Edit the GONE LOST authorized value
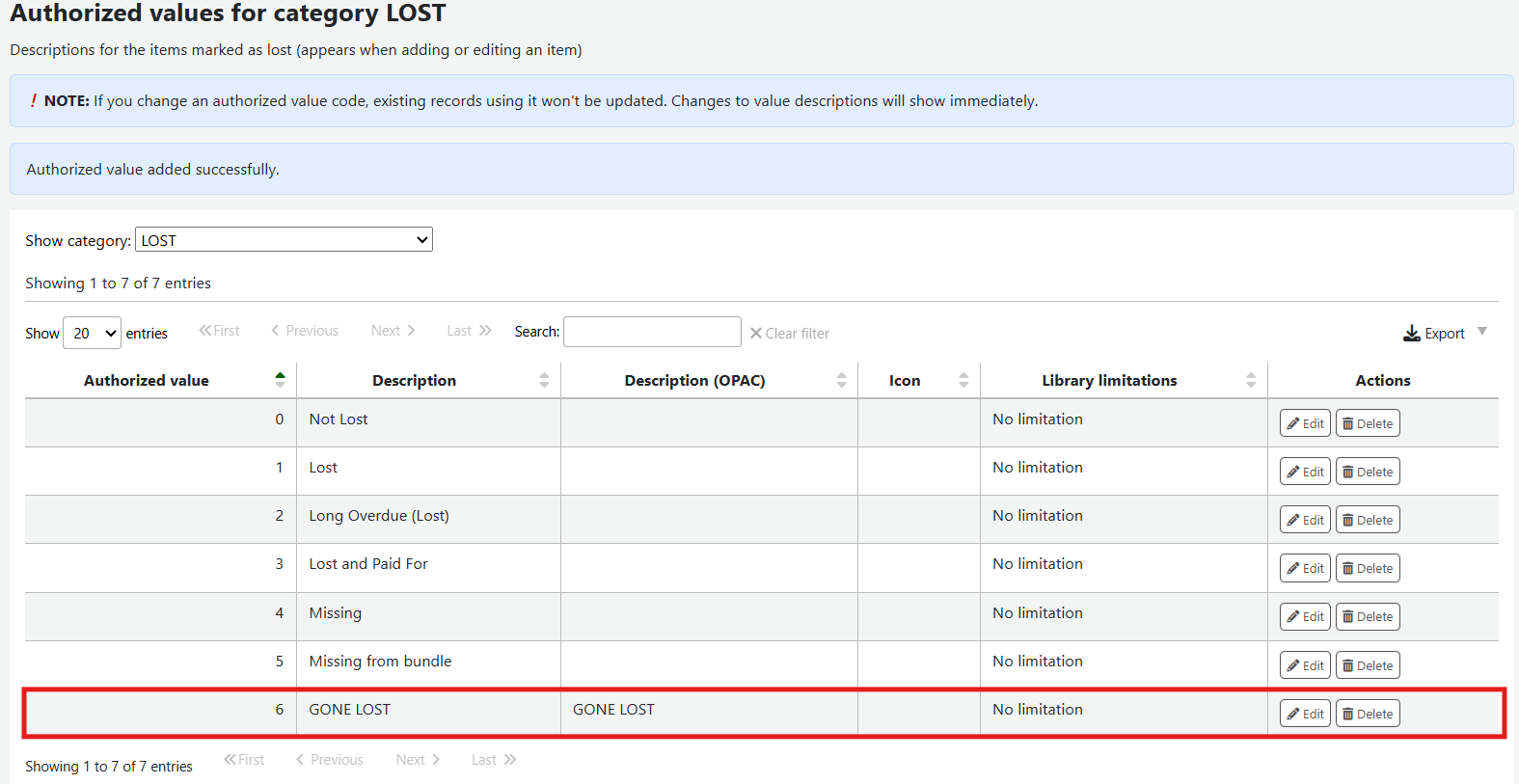Viewport: 1519px width, 784px height. 1304,714
